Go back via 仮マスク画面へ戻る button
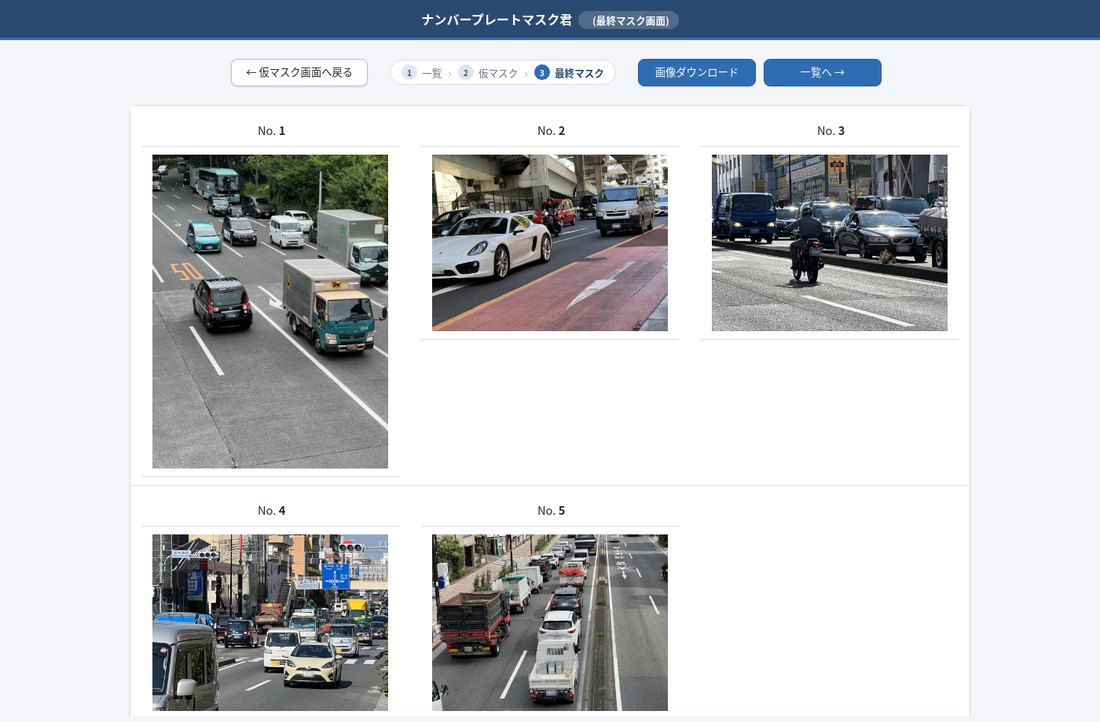This screenshot has width=1100, height=722. pyautogui.click(x=299, y=72)
